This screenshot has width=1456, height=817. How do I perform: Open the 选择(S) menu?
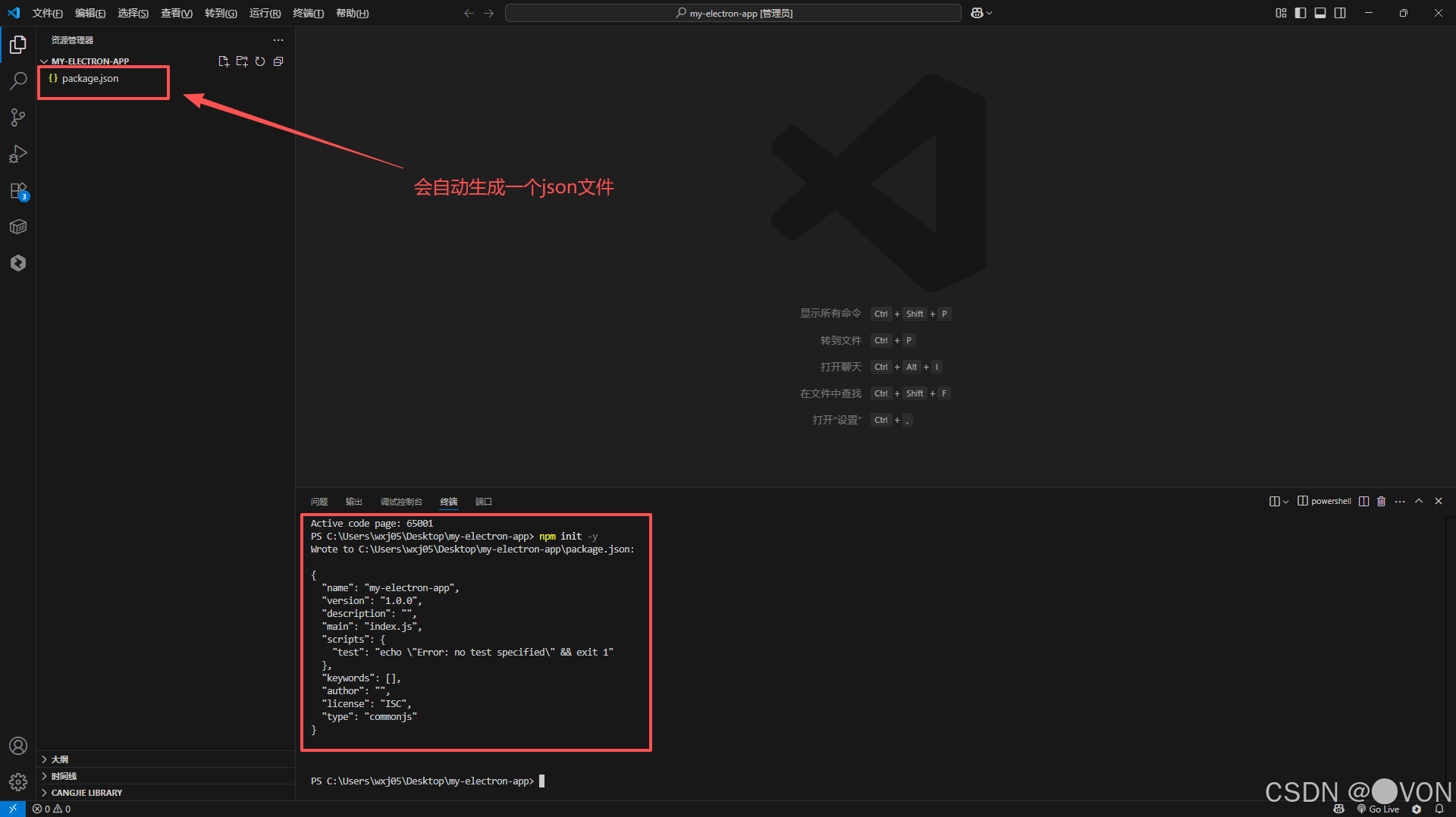click(x=133, y=13)
